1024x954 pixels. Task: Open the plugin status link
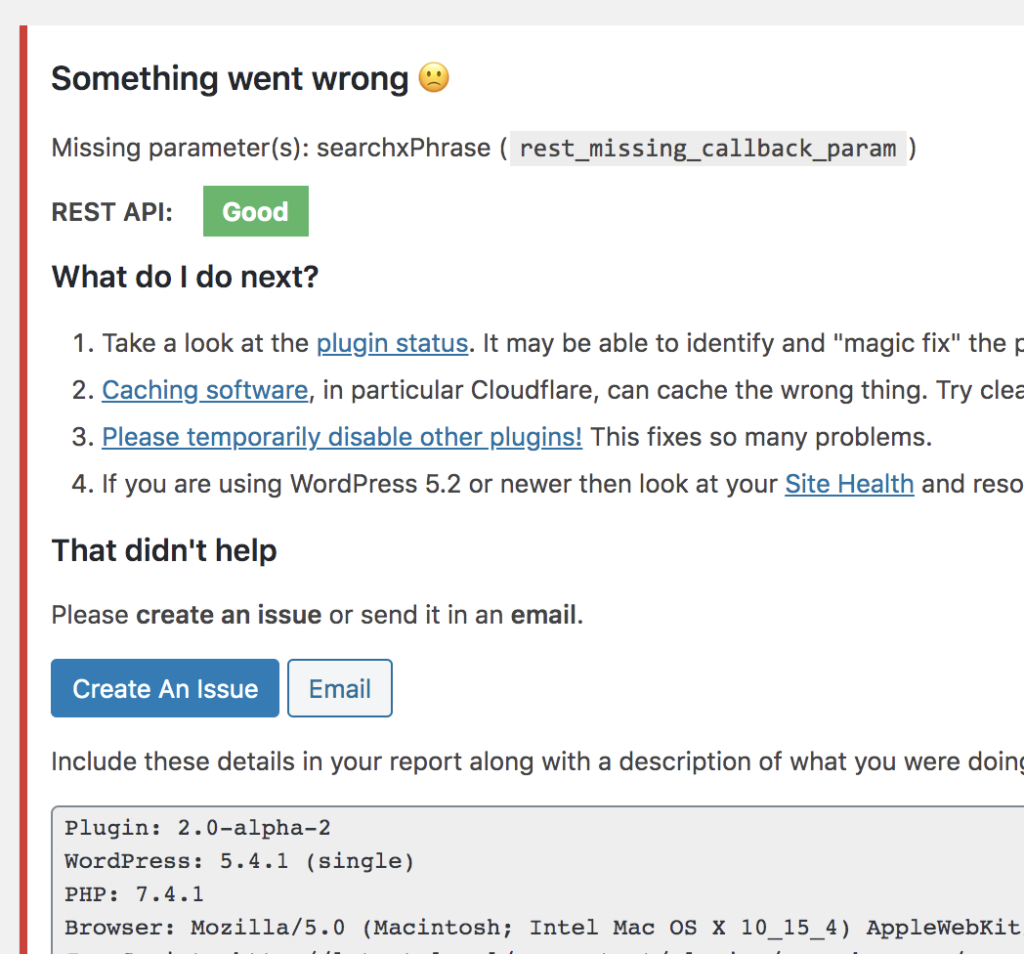pyautogui.click(x=392, y=343)
